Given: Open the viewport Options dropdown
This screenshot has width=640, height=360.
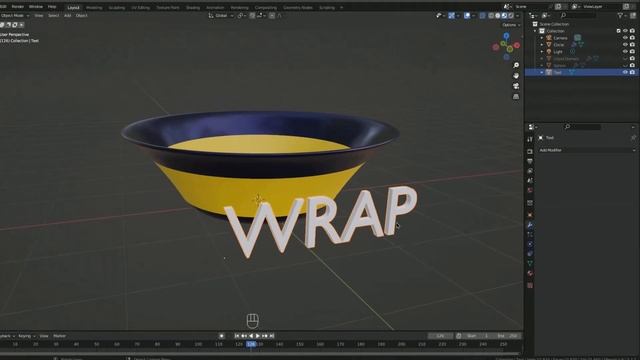Looking at the screenshot, I should click(511, 25).
